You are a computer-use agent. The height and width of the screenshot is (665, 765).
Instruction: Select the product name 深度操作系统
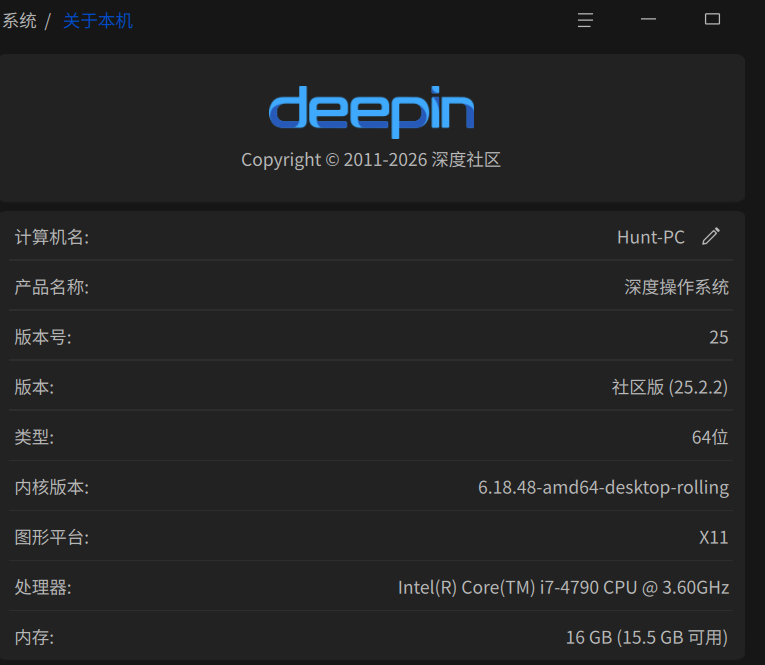(x=677, y=287)
